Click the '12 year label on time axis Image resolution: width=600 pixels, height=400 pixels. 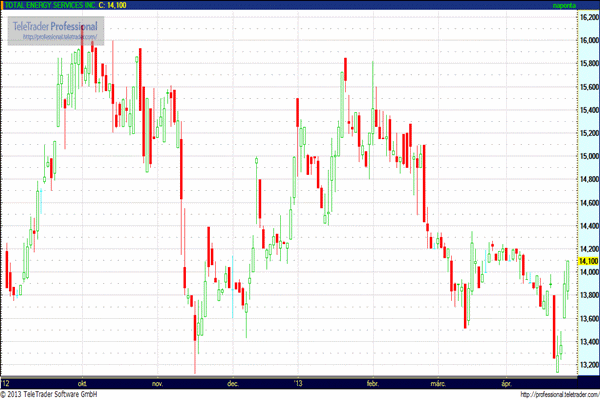(7, 382)
